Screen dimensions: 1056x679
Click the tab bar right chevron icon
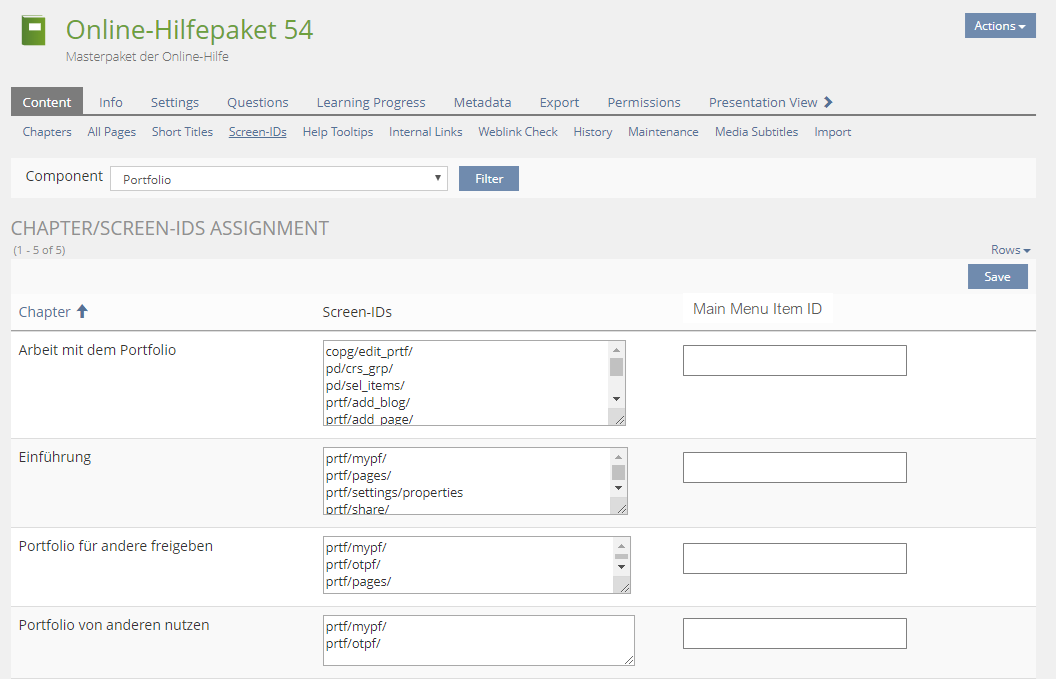click(x=828, y=102)
